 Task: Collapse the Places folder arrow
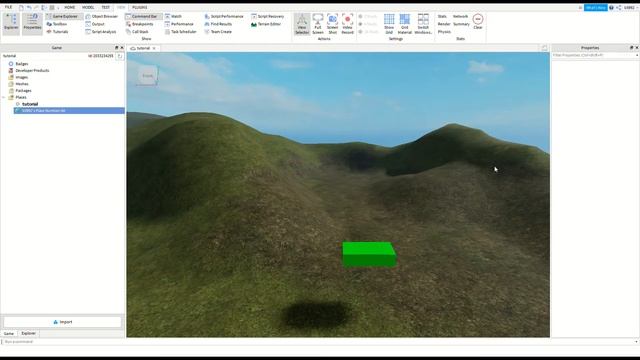click(x=4, y=98)
